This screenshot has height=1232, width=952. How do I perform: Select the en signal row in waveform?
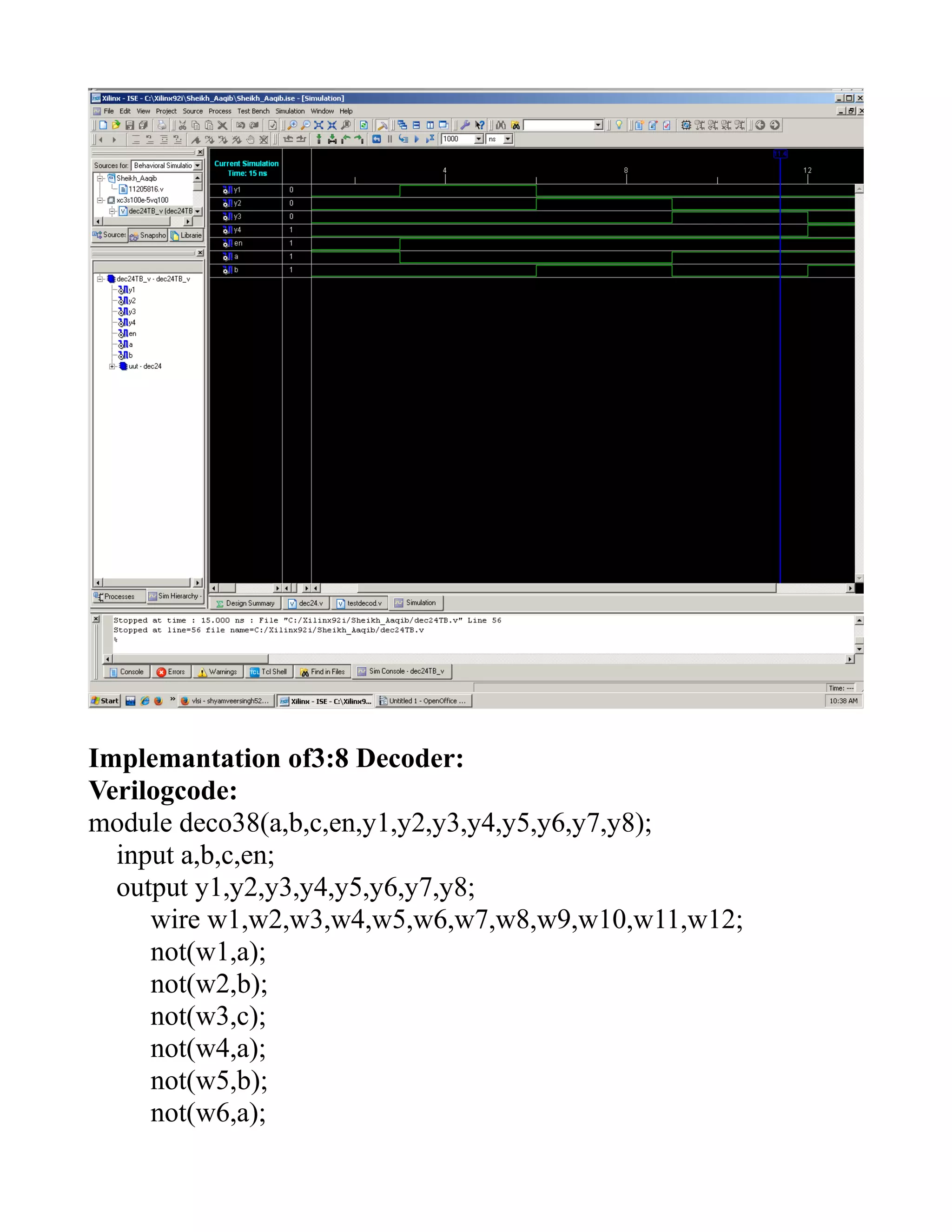point(238,243)
